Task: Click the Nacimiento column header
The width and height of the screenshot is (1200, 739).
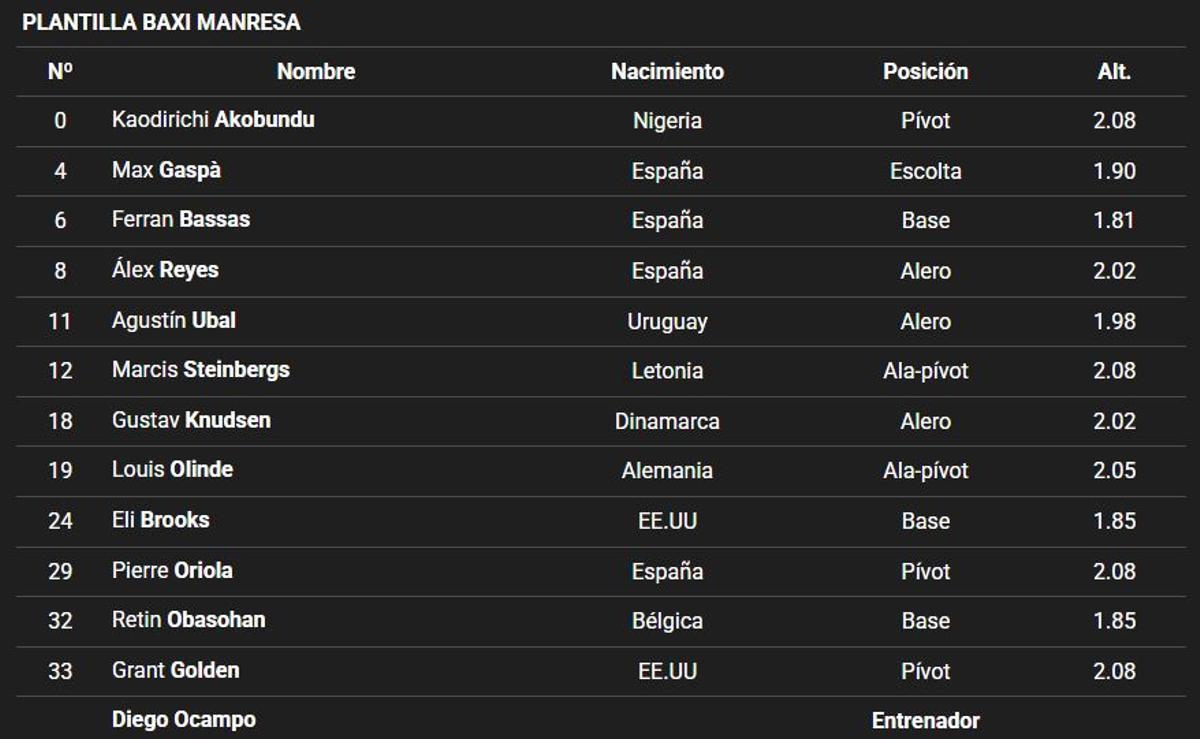Action: (667, 72)
